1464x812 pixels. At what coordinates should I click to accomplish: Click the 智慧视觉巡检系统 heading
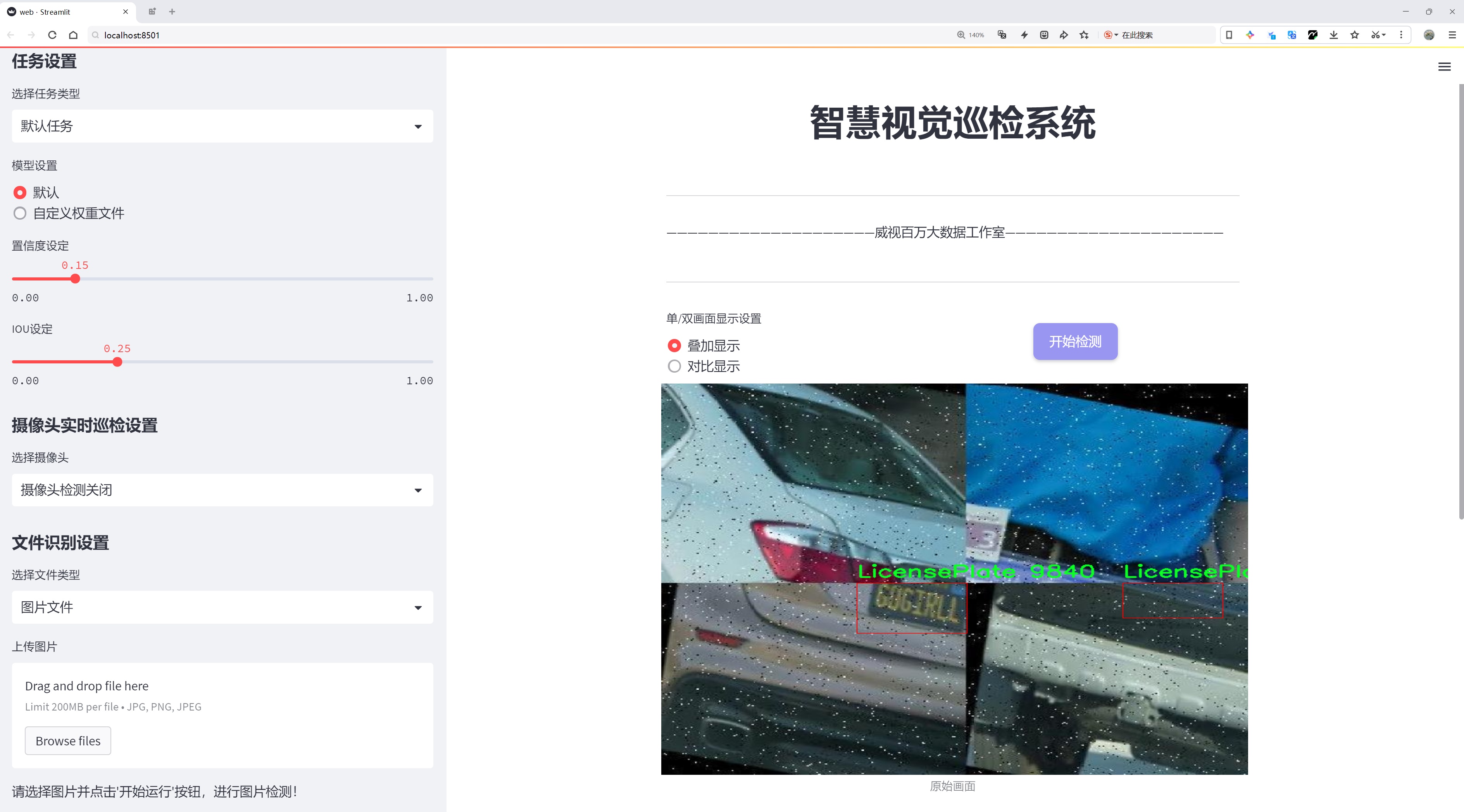pyautogui.click(x=952, y=123)
